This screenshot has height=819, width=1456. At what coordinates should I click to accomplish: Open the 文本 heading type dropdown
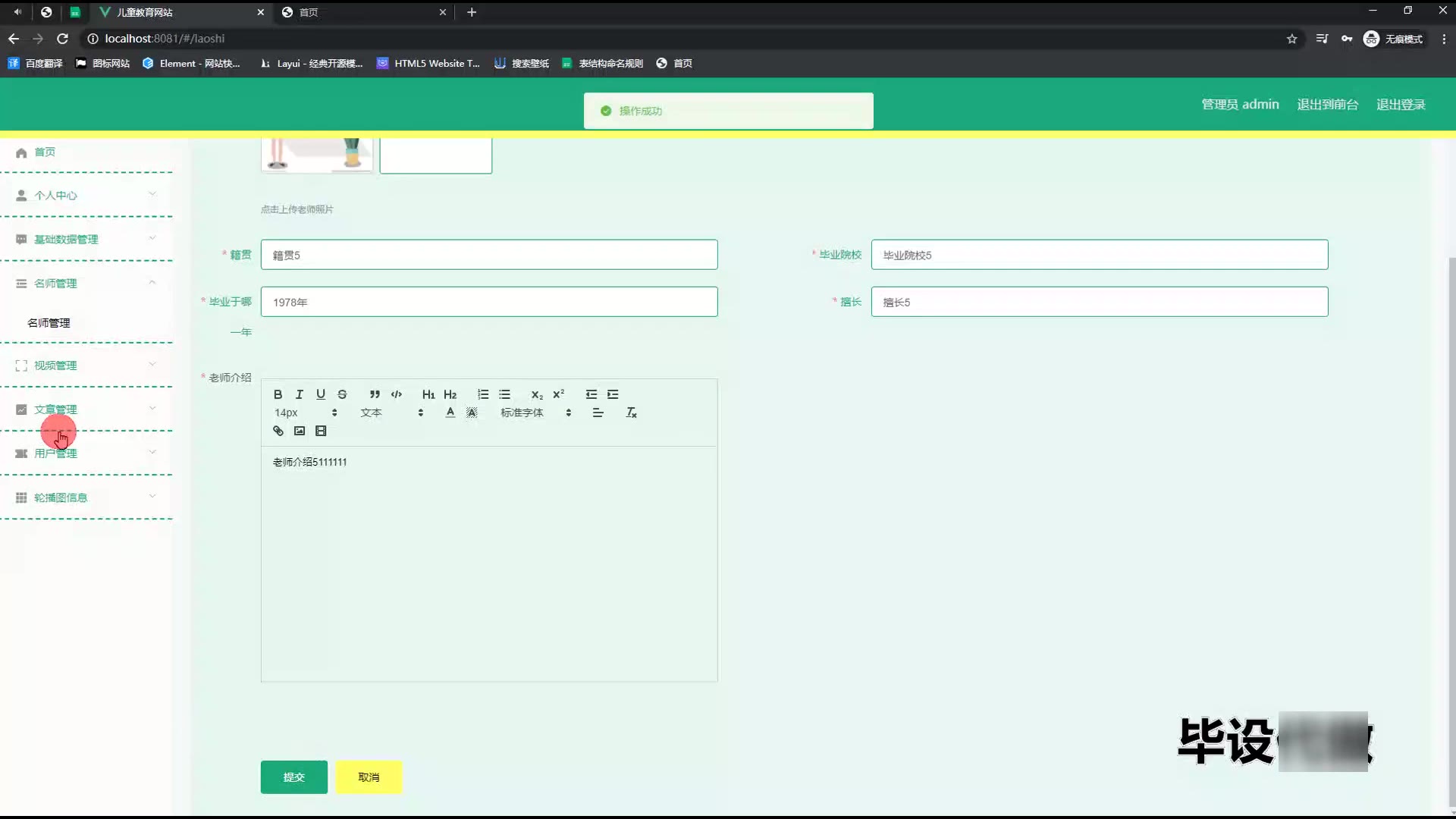coord(392,413)
